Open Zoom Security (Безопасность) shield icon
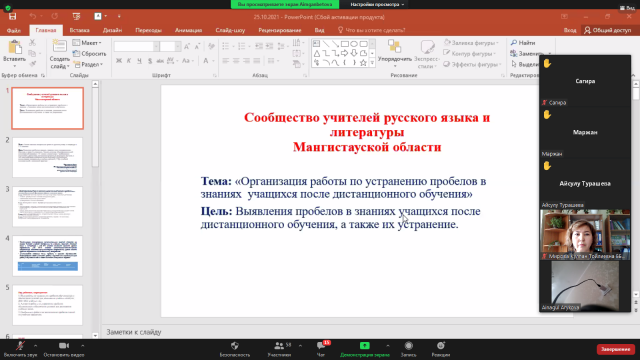 [x=235, y=346]
